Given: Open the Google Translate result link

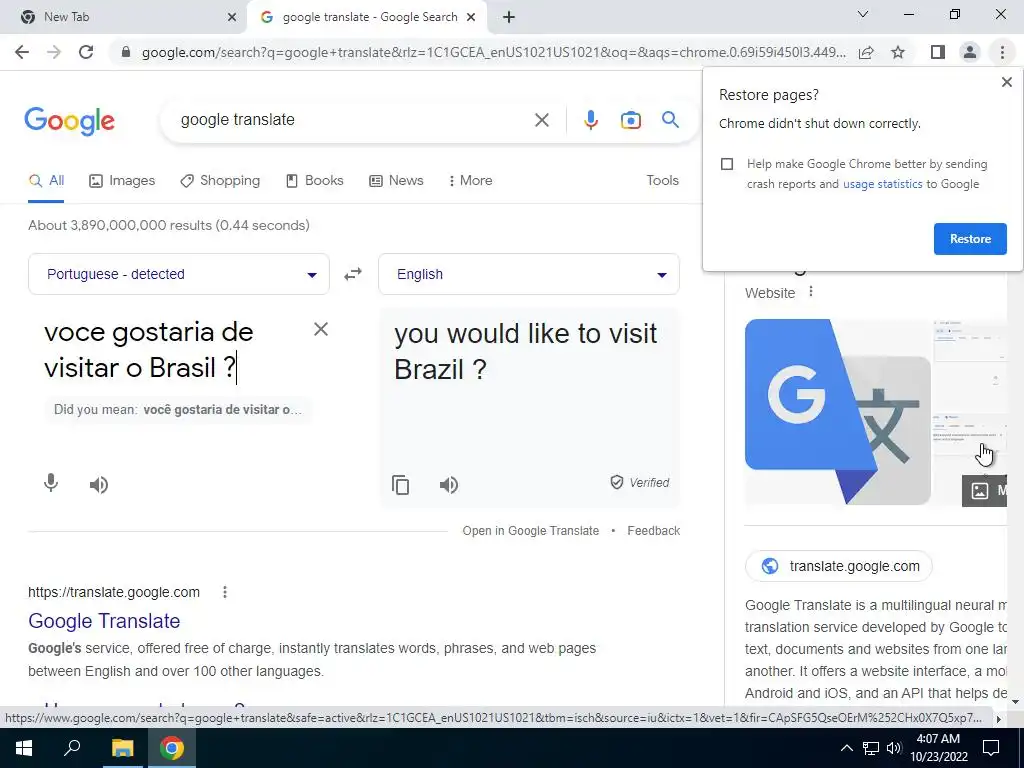Looking at the screenshot, I should coord(104,620).
